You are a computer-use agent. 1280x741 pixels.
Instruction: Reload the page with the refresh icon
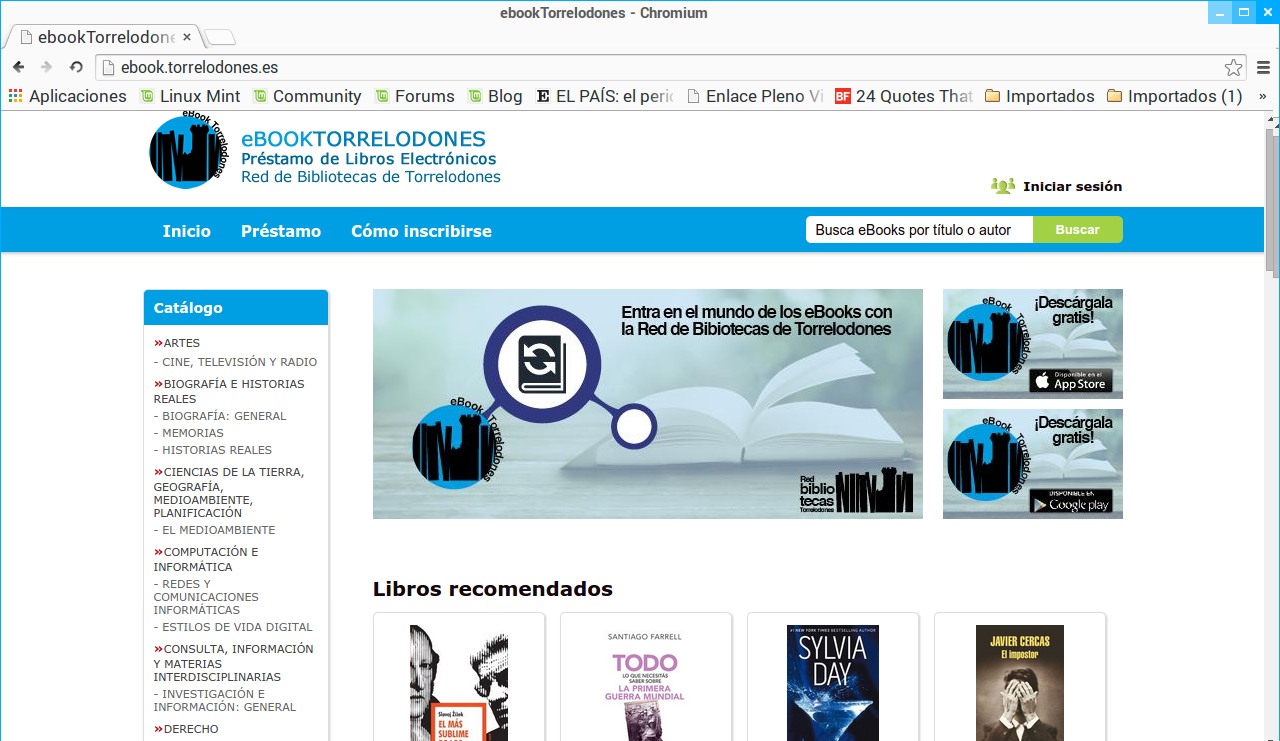[x=76, y=67]
